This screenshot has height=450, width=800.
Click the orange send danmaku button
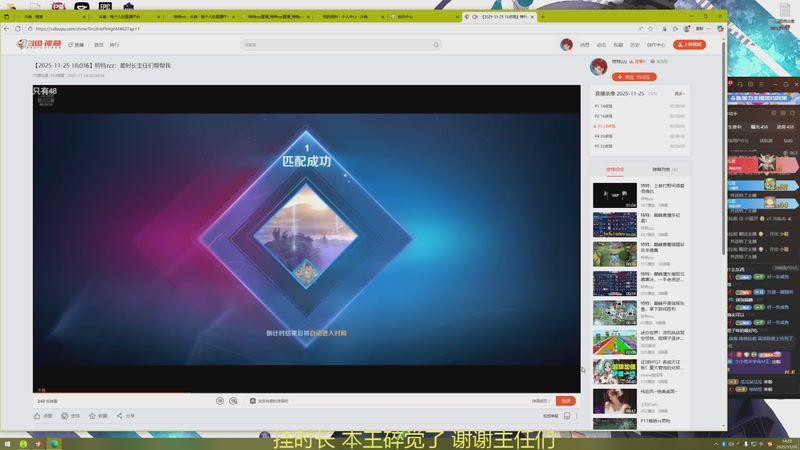pos(566,401)
